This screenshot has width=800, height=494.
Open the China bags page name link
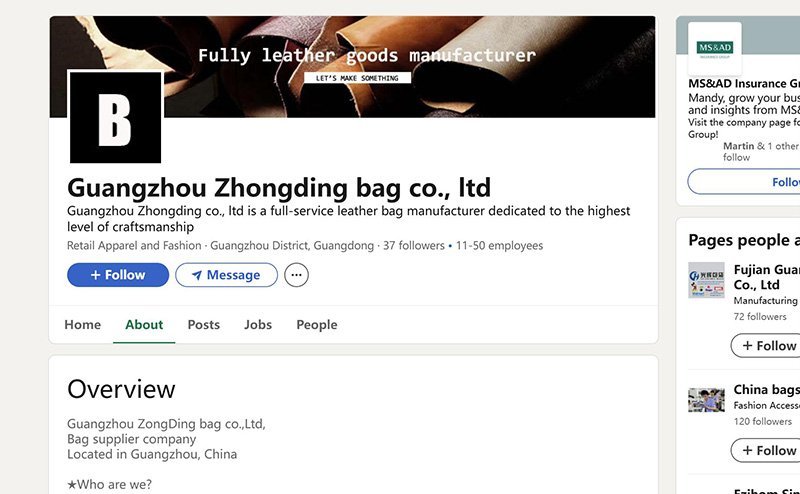(767, 389)
